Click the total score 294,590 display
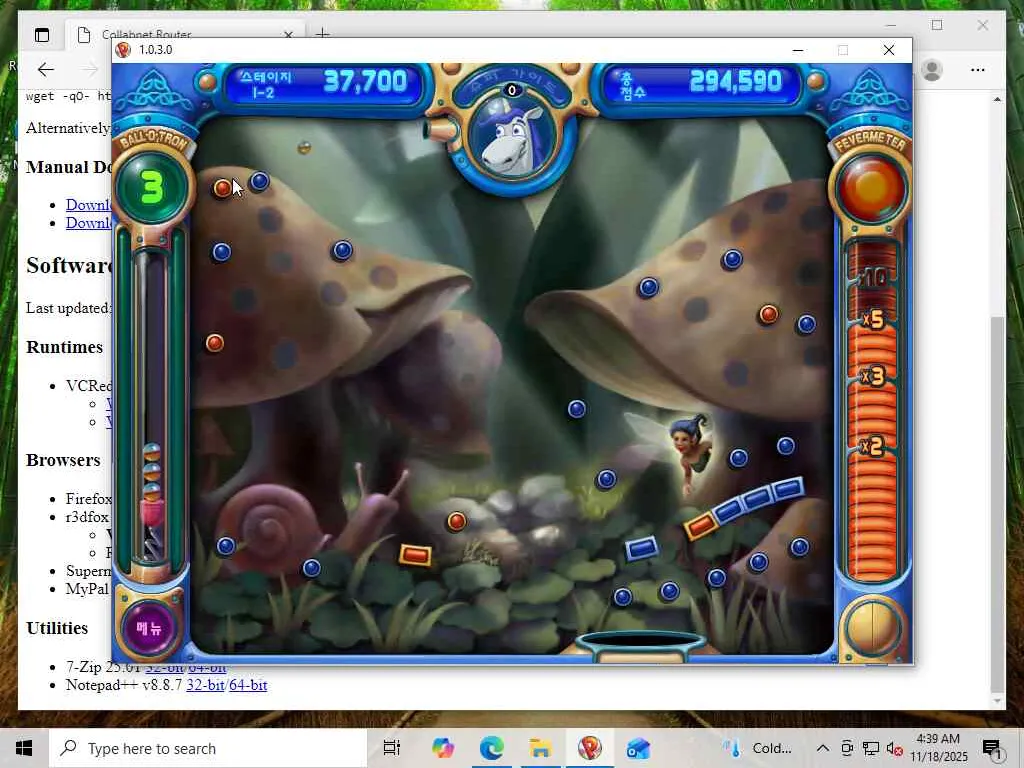Screen dimensions: 1024x768 (735, 81)
